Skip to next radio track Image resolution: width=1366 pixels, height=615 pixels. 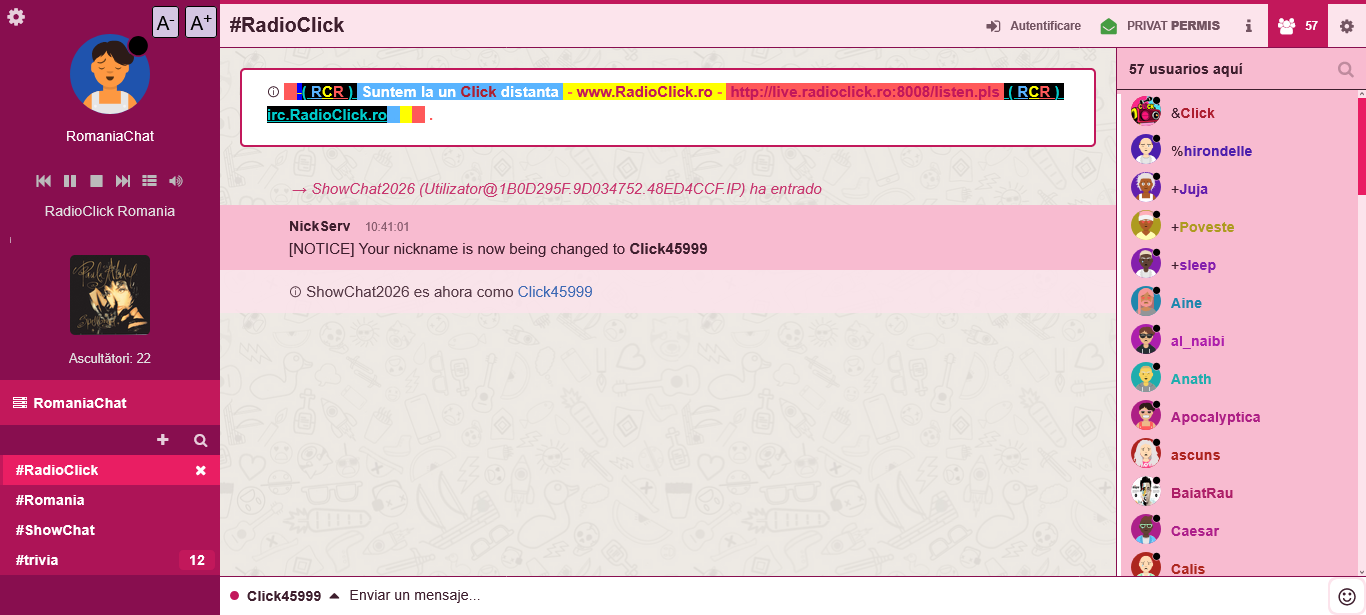tap(123, 181)
